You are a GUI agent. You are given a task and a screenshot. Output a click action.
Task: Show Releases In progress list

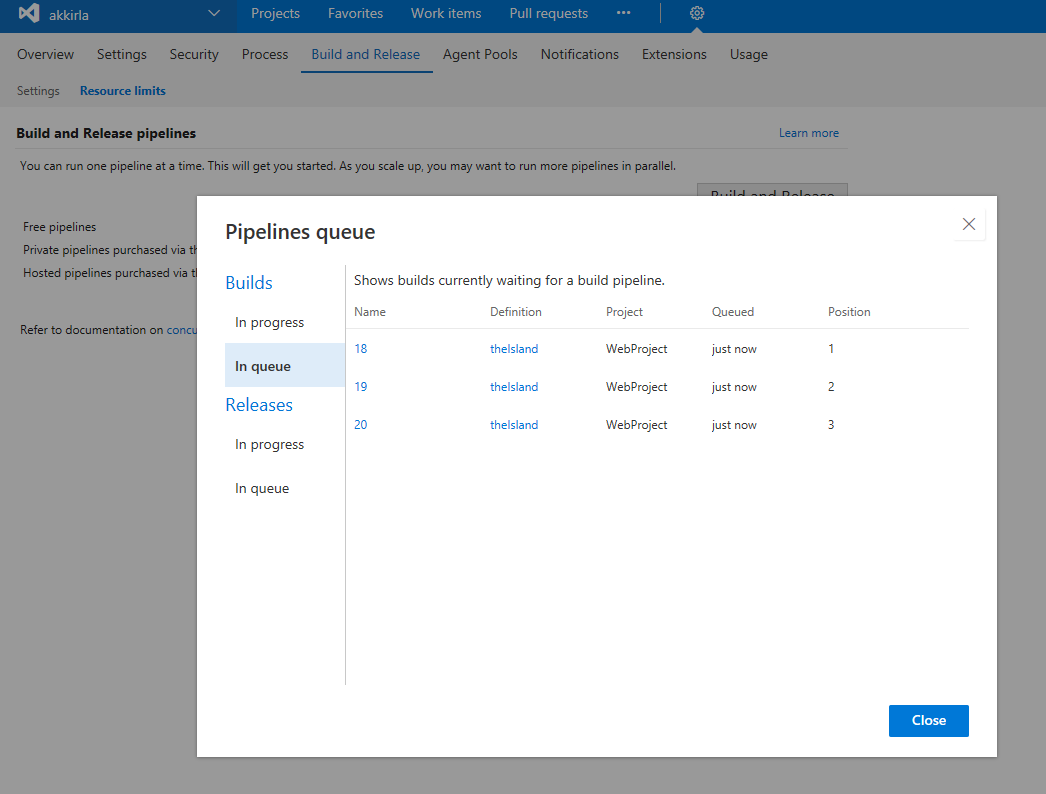[x=270, y=444]
